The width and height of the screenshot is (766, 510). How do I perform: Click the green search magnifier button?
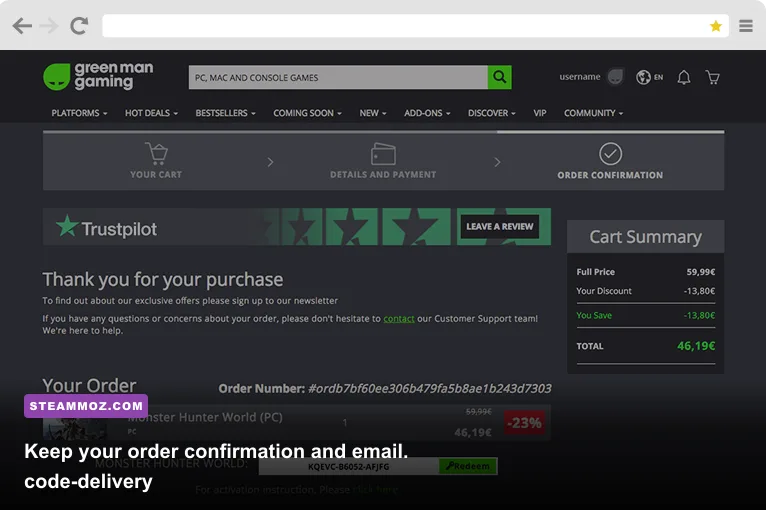tap(499, 77)
